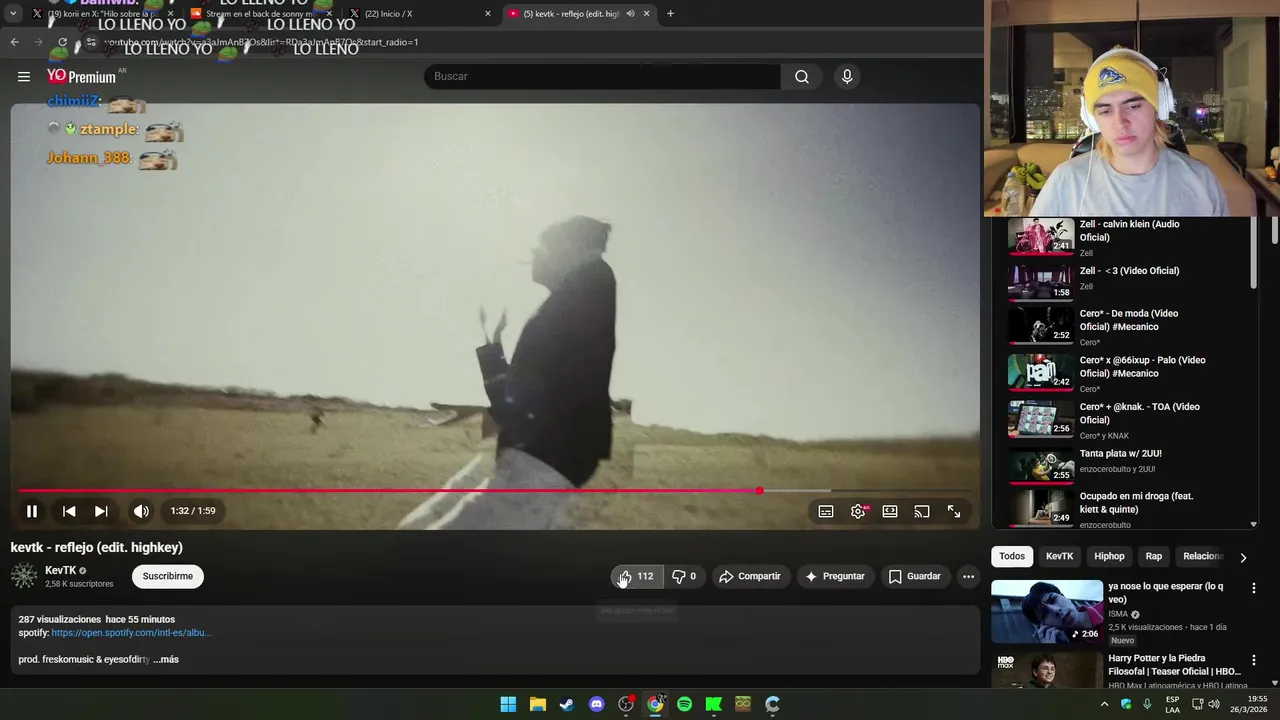Toggle subtitles/captions in player
1280x720 pixels.
(x=826, y=511)
